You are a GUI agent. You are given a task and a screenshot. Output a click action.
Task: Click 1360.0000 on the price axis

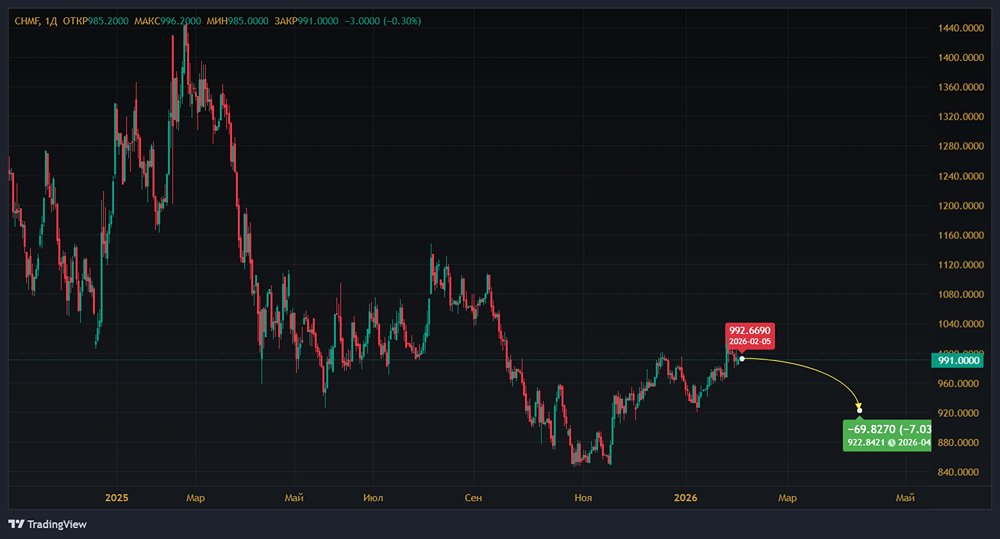point(961,87)
